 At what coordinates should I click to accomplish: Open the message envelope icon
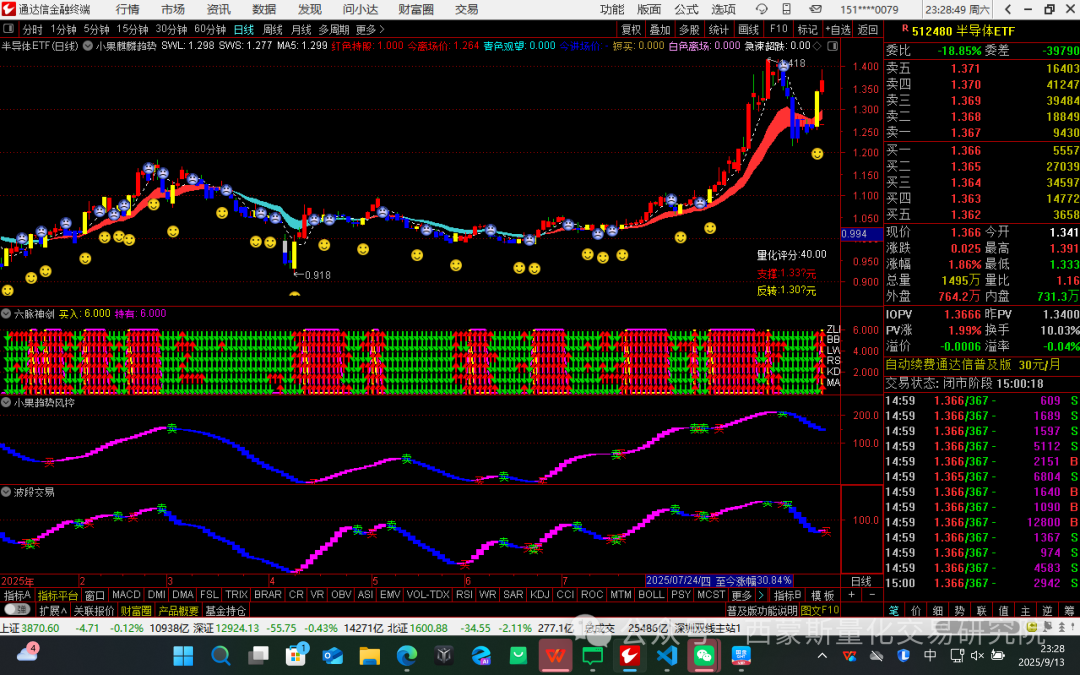pyautogui.click(x=815, y=9)
